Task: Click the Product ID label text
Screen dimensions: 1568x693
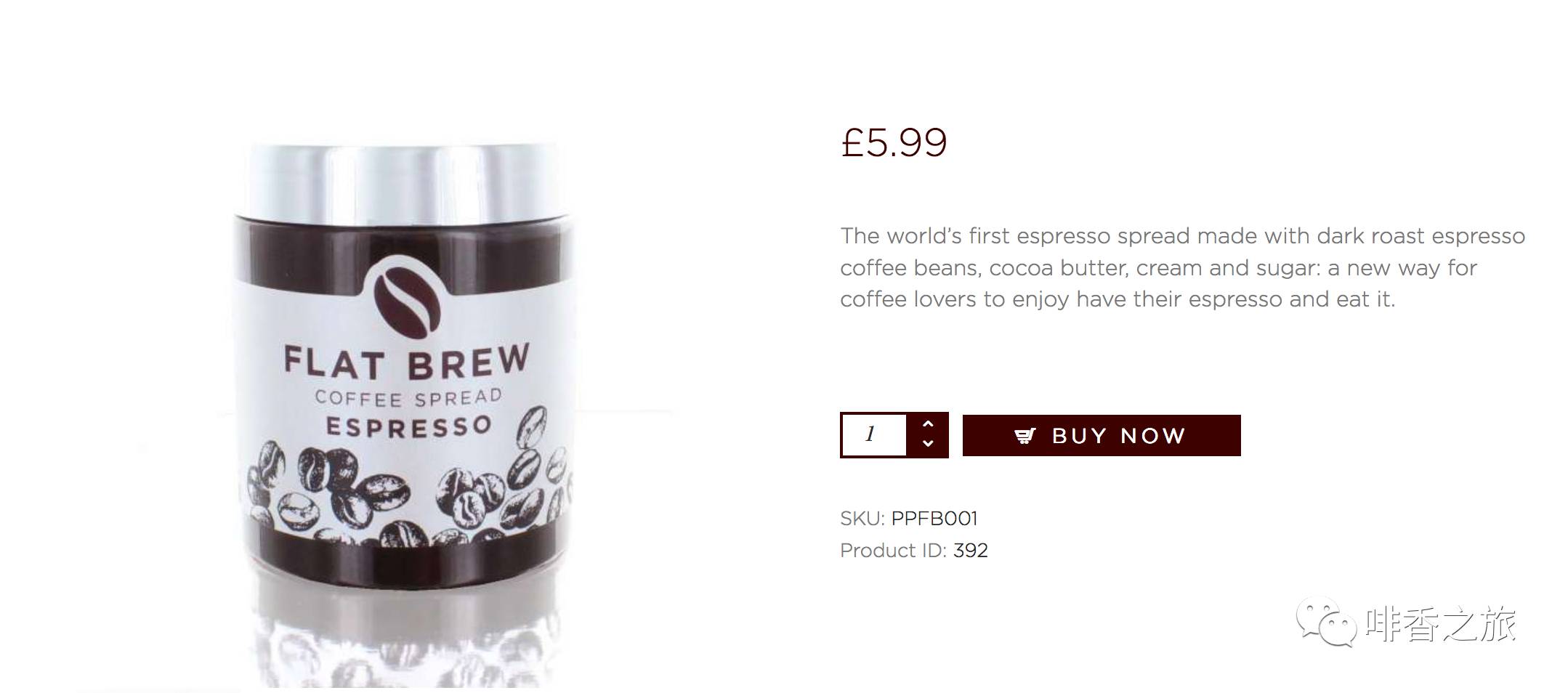Action: (894, 551)
